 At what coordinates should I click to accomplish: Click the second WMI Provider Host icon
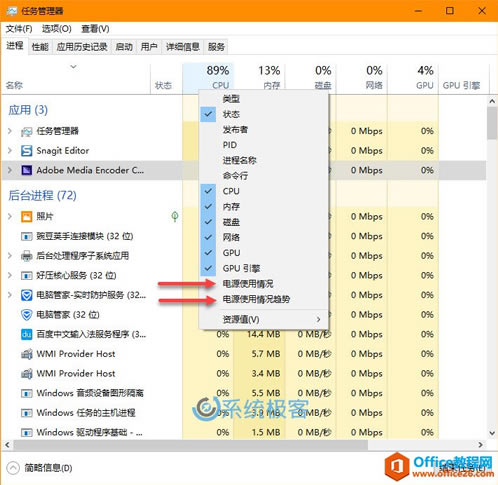pos(26,374)
